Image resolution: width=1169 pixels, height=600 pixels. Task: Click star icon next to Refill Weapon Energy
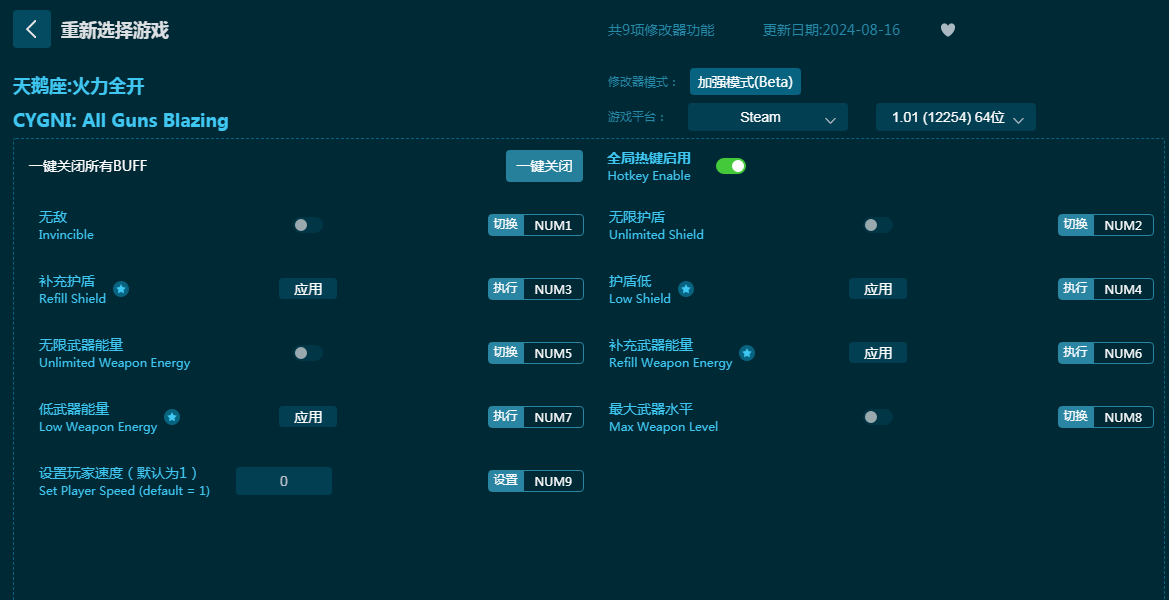point(747,353)
